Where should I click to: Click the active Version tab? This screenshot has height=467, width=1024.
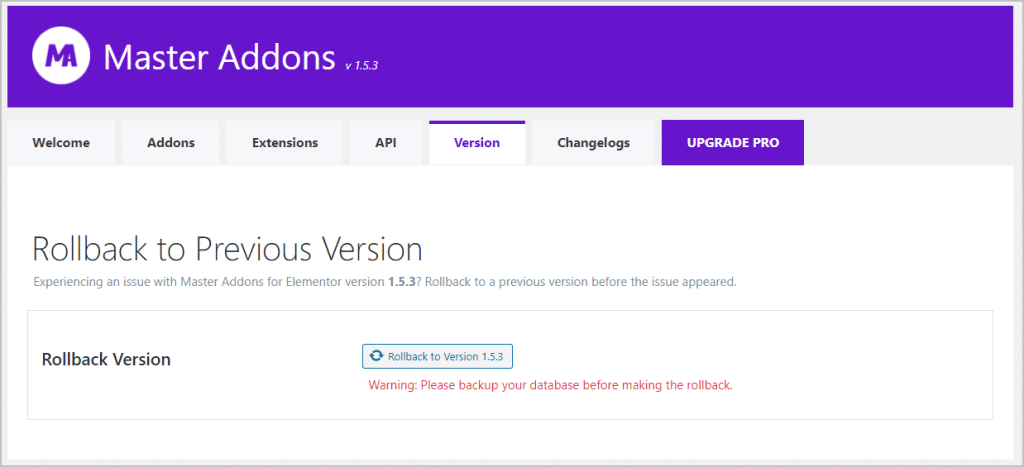click(477, 143)
